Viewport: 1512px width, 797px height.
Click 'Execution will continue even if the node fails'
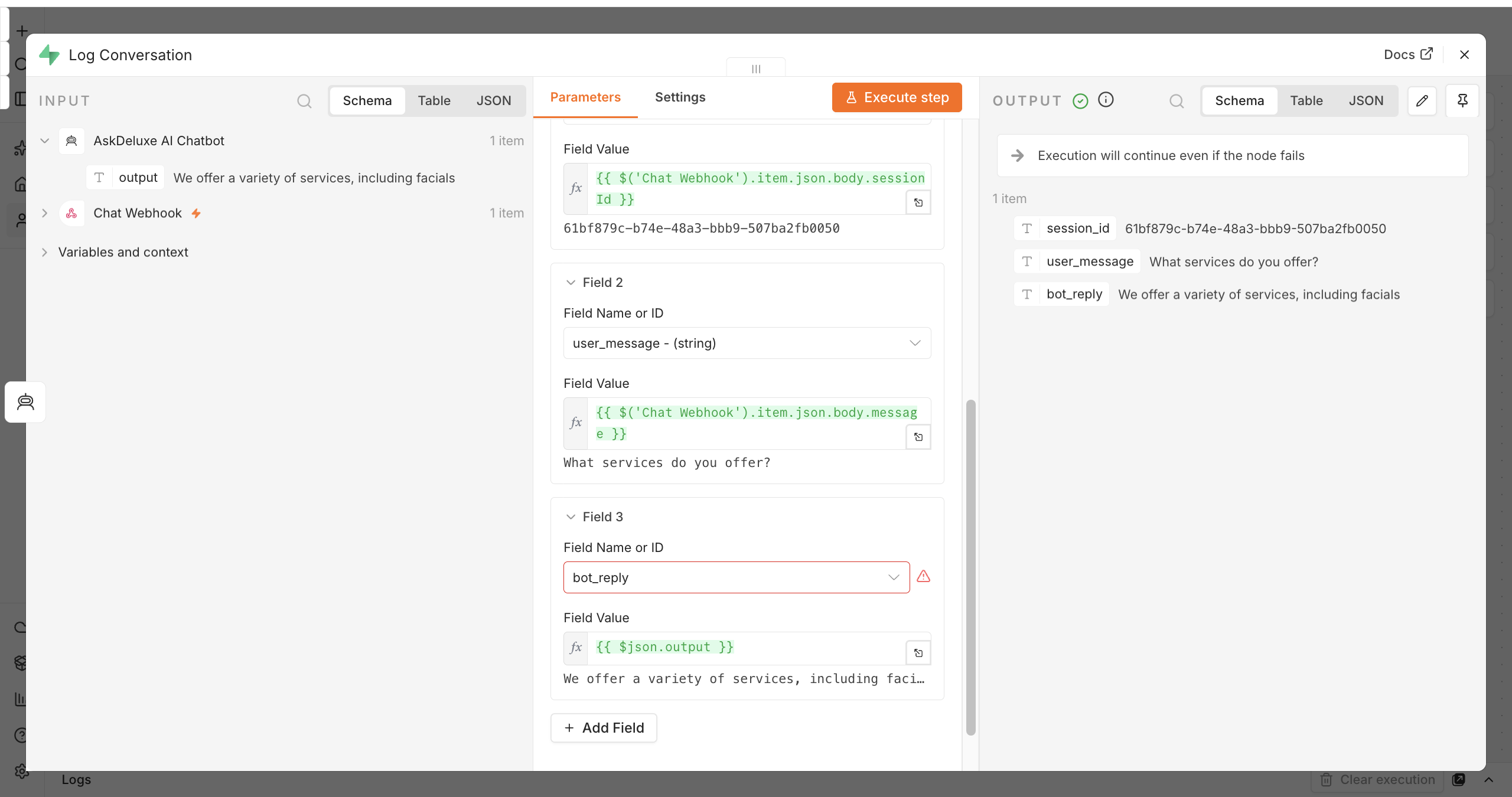pos(1171,155)
